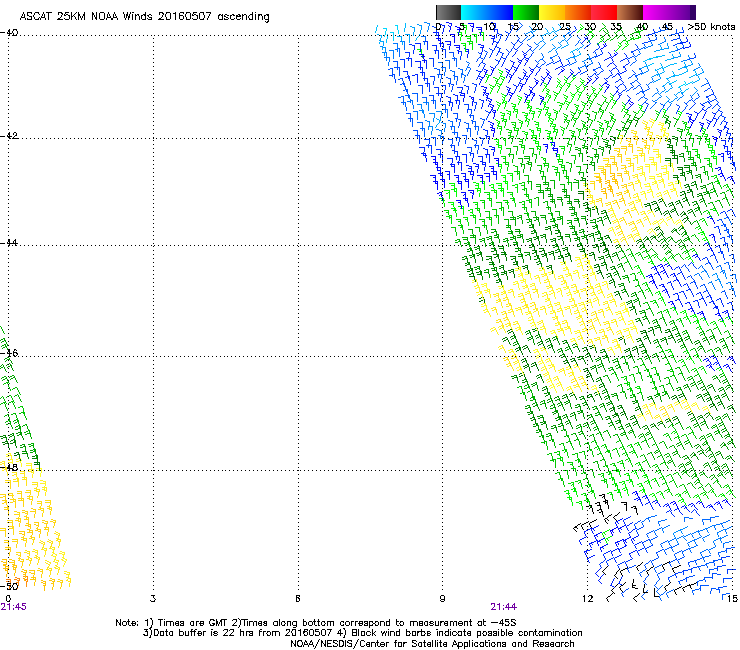Click the longitude 15 axis label
Viewport: 740px width, 650px height.
pyautogui.click(x=732, y=599)
